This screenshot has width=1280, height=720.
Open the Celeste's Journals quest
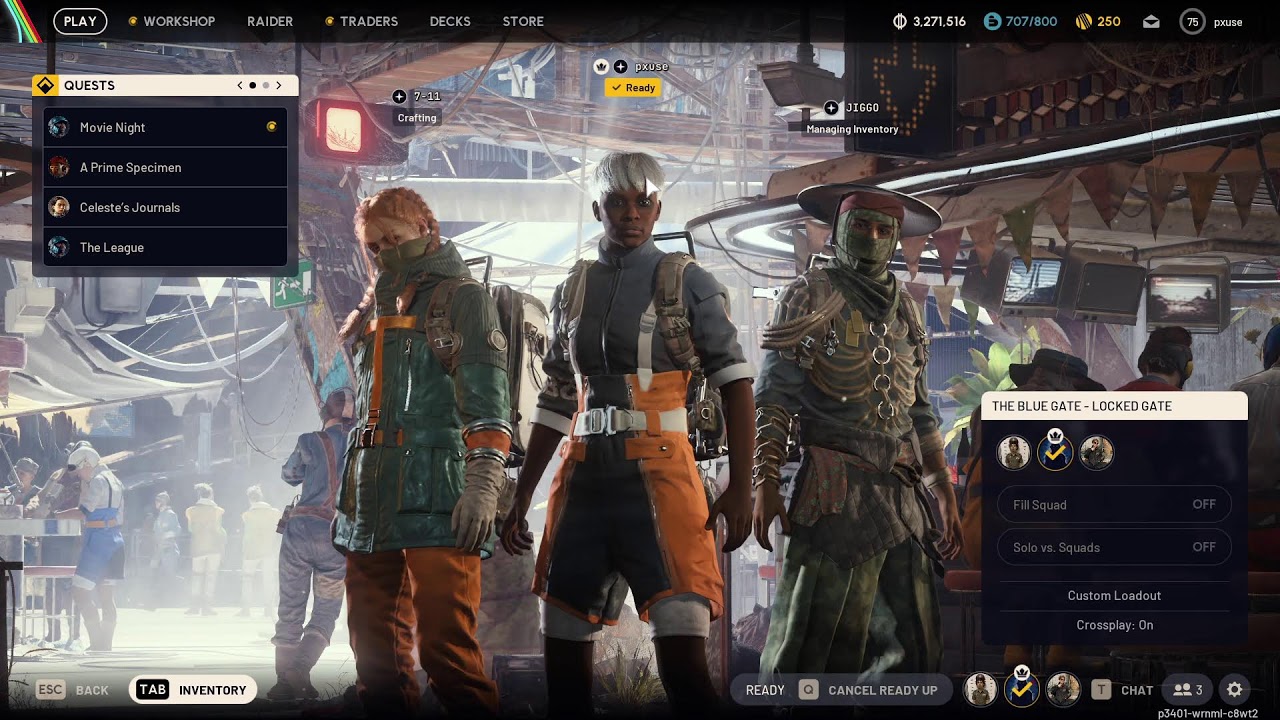165,207
